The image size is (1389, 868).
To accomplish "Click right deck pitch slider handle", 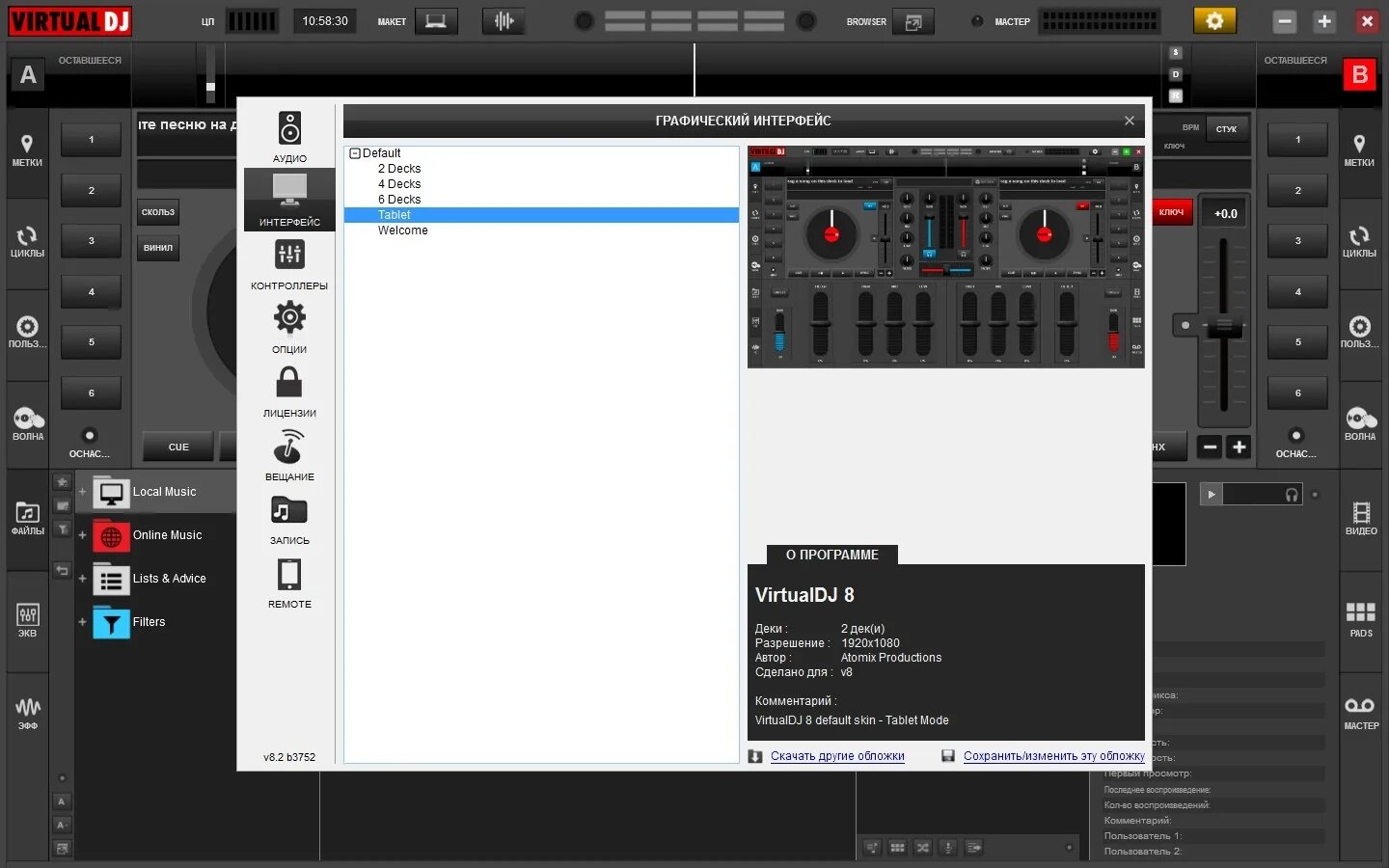I will (1223, 326).
